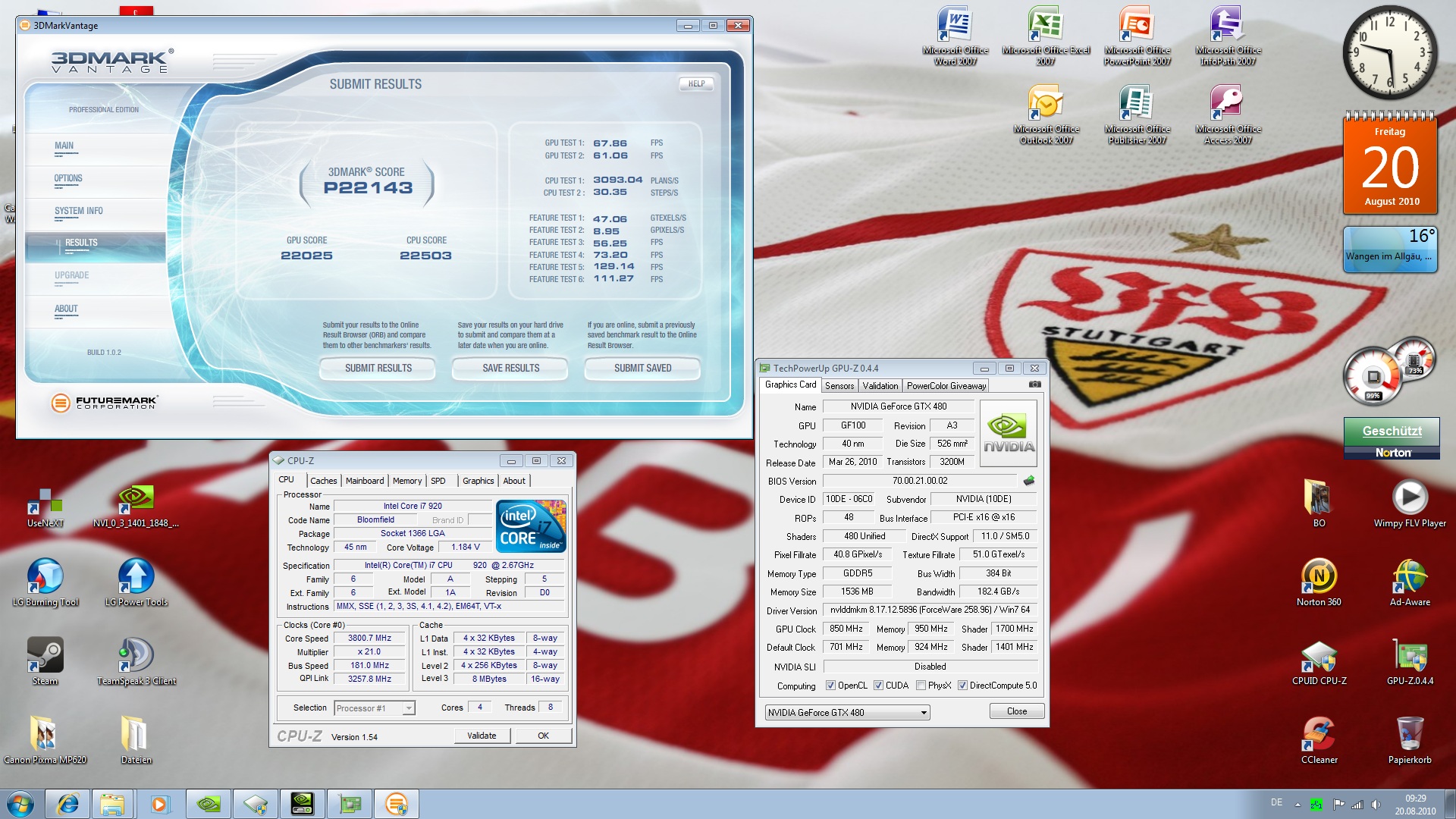Launch Microsoft Office Outlook 2007 shortcut
Viewport: 1456px width, 819px height.
coord(1046,115)
